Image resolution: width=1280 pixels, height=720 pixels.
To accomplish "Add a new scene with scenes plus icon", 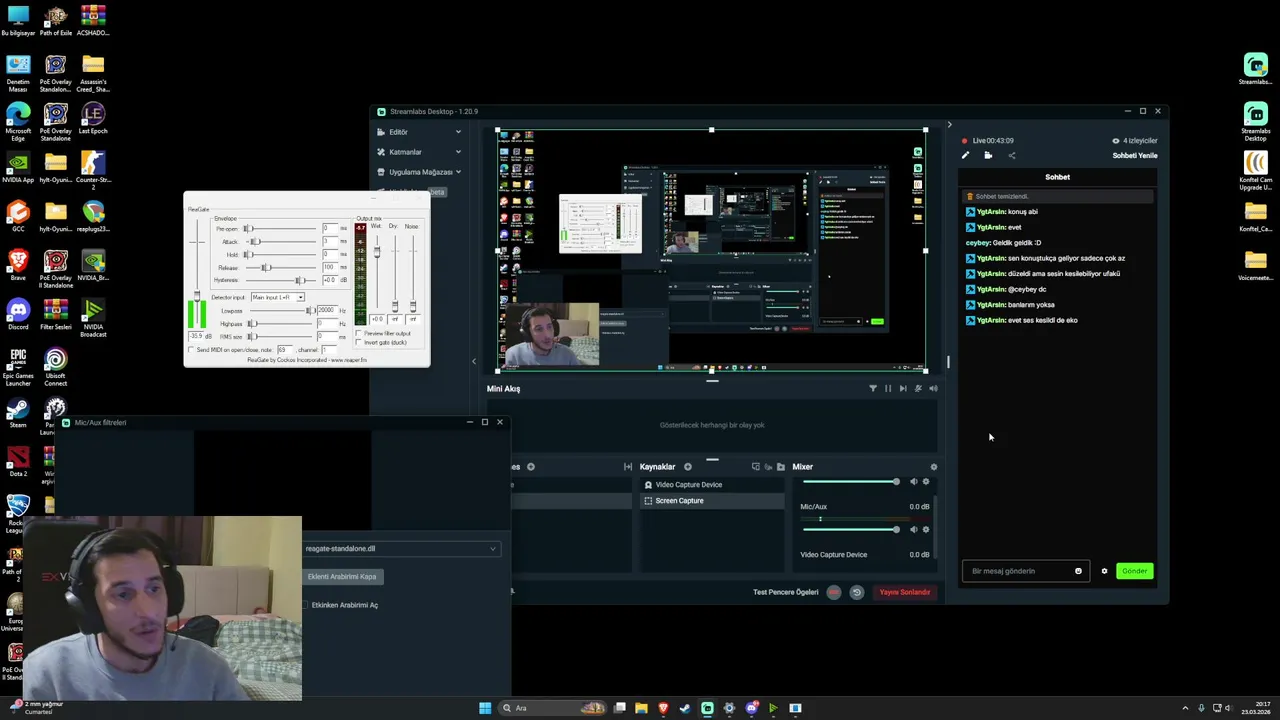I will [x=531, y=467].
